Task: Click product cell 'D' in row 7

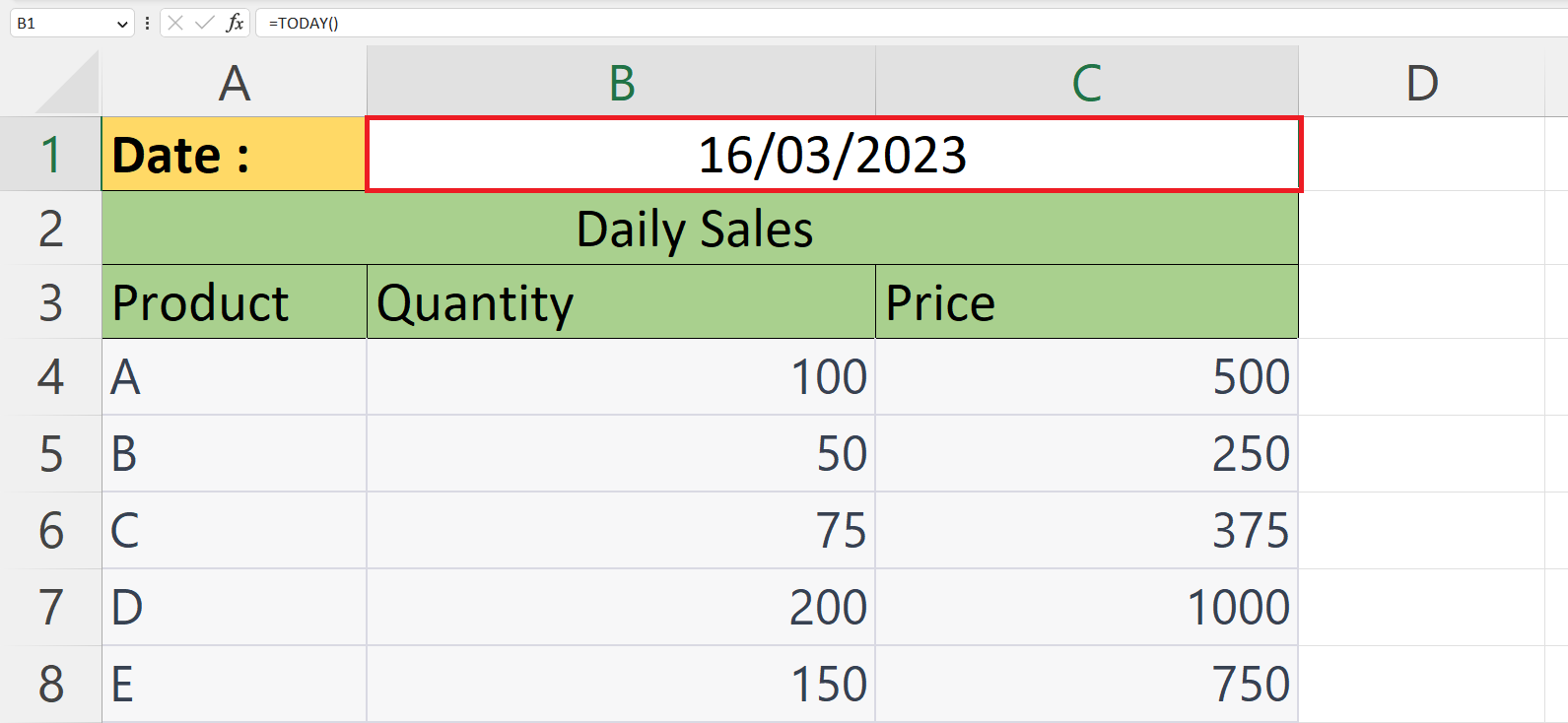Action: 235,608
